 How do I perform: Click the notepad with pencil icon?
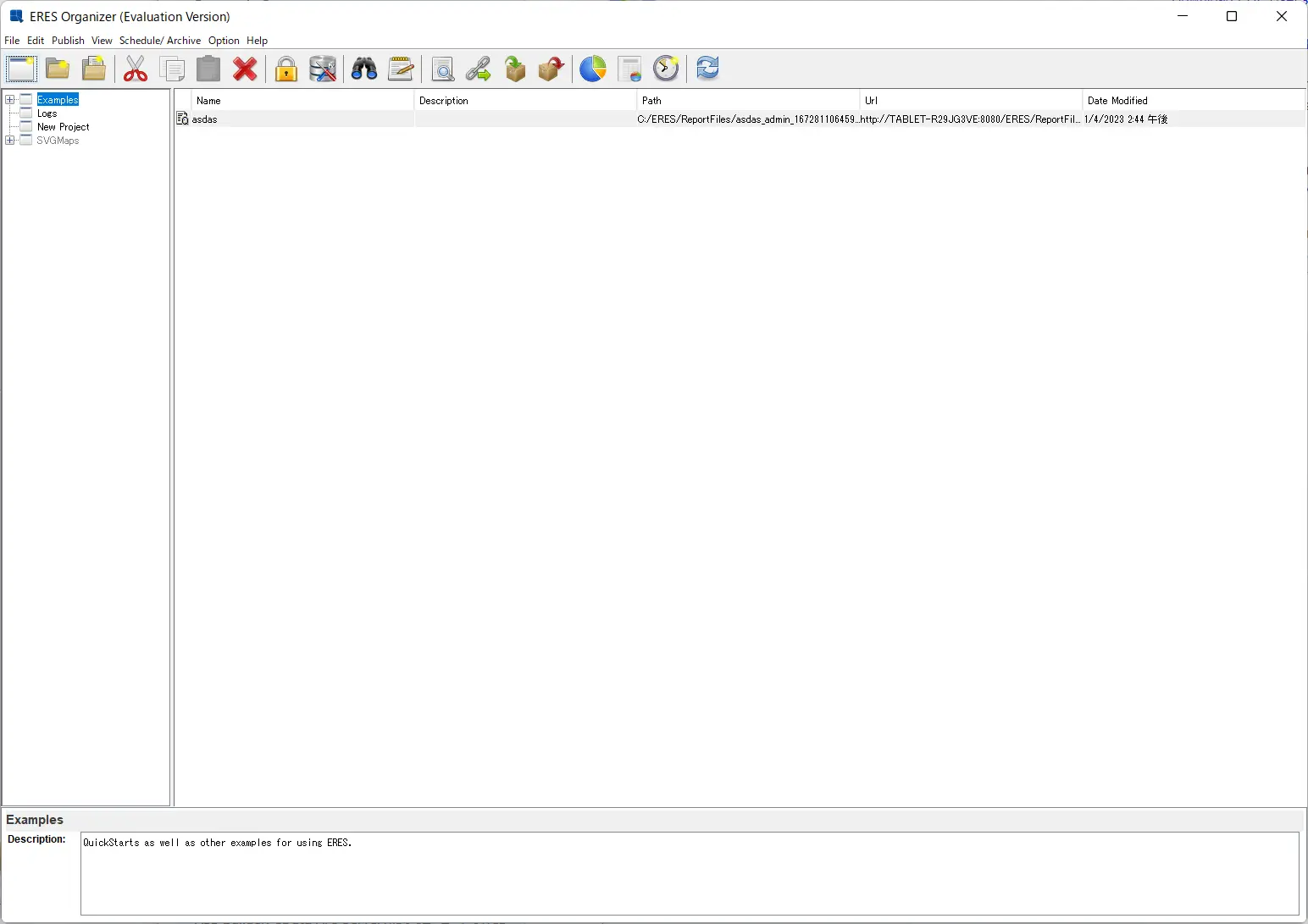pyautogui.click(x=401, y=69)
